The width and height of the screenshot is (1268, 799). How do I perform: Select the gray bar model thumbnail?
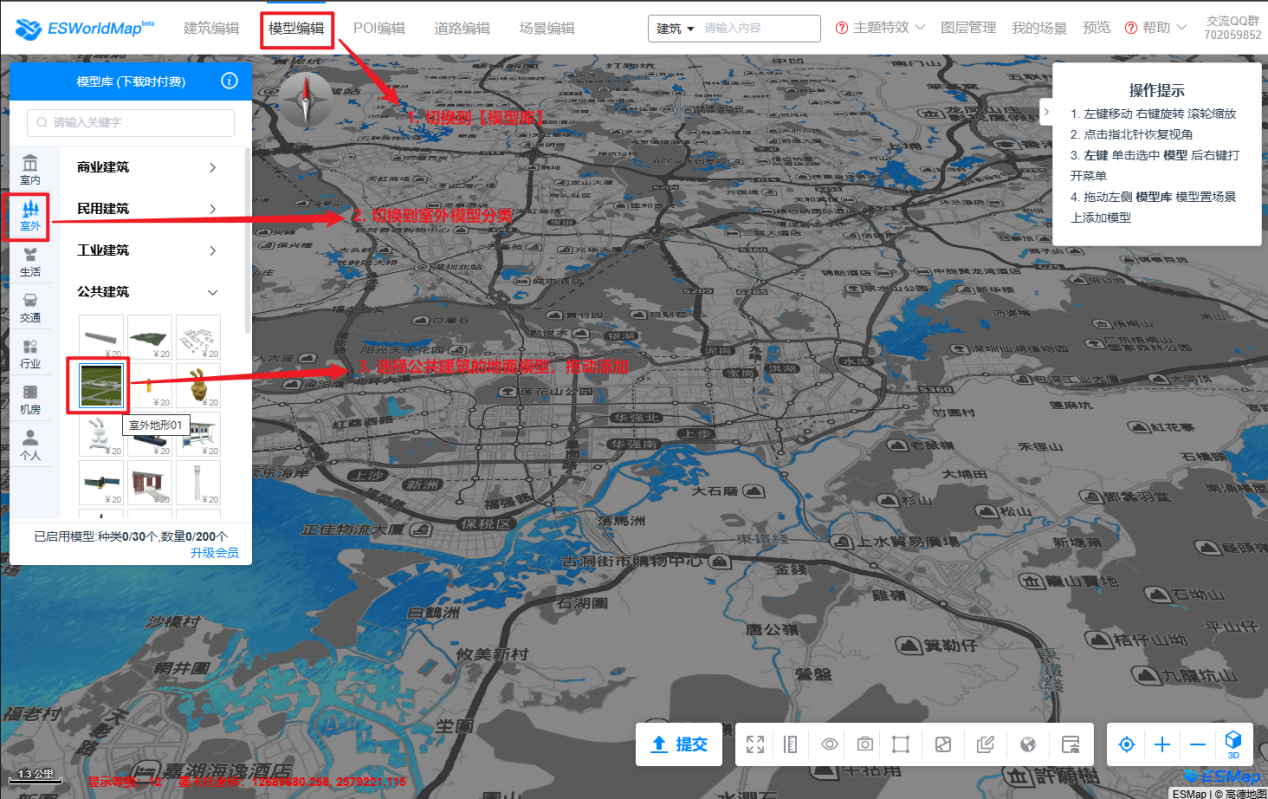click(101, 338)
